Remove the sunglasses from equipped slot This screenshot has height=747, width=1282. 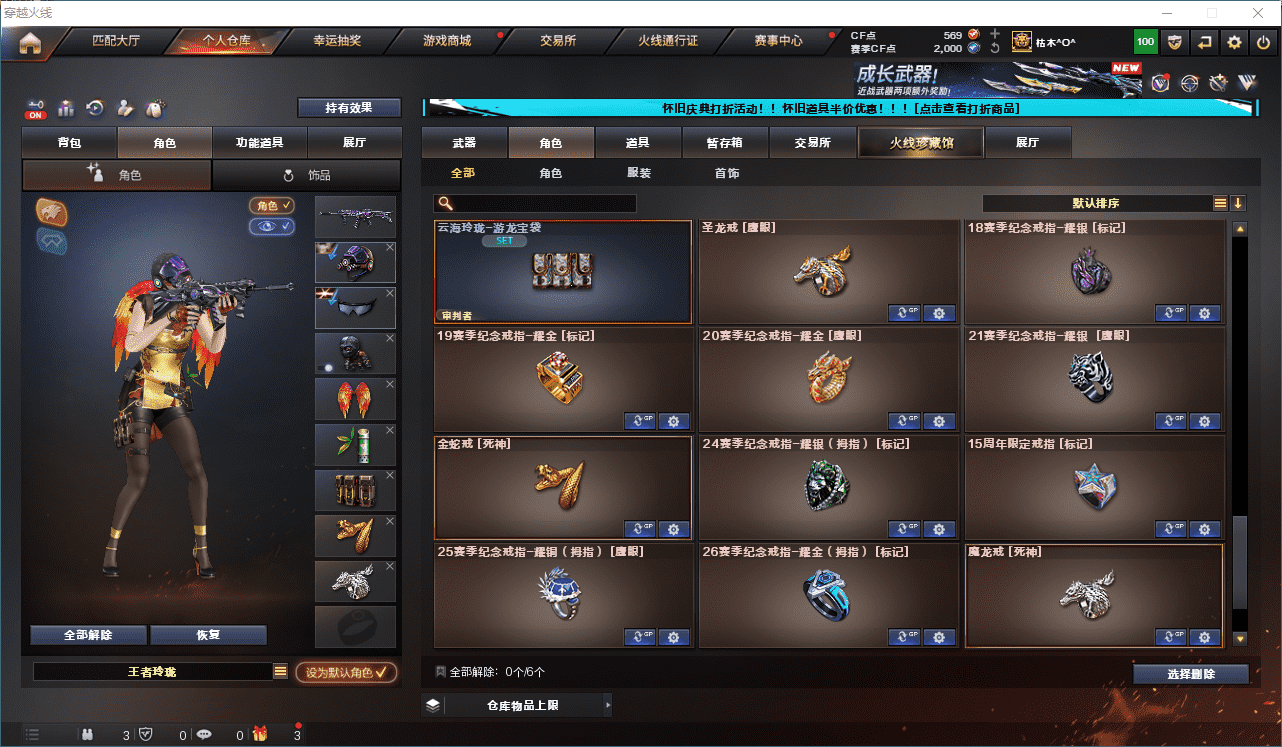tap(390, 294)
